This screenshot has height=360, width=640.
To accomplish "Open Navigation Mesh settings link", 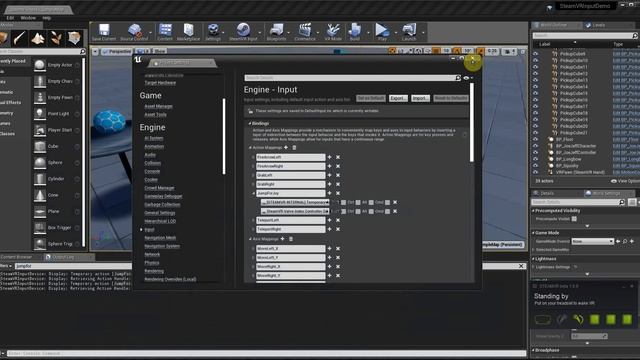I will point(160,238).
